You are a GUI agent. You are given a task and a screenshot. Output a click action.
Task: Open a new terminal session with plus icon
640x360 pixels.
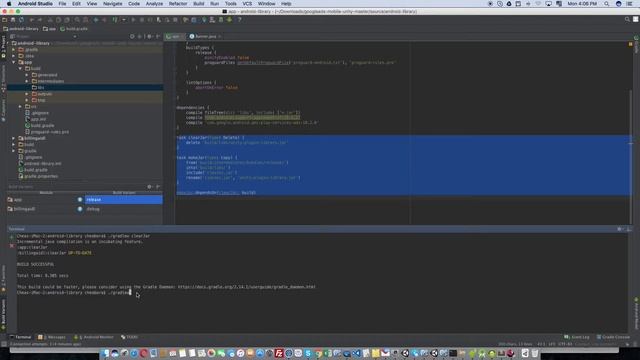11,237
